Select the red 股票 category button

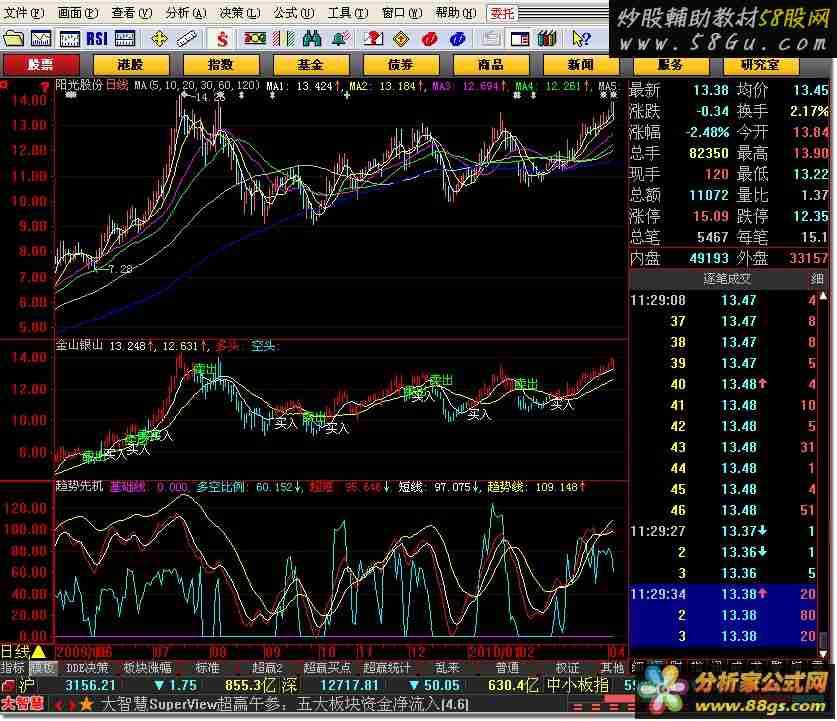point(41,65)
